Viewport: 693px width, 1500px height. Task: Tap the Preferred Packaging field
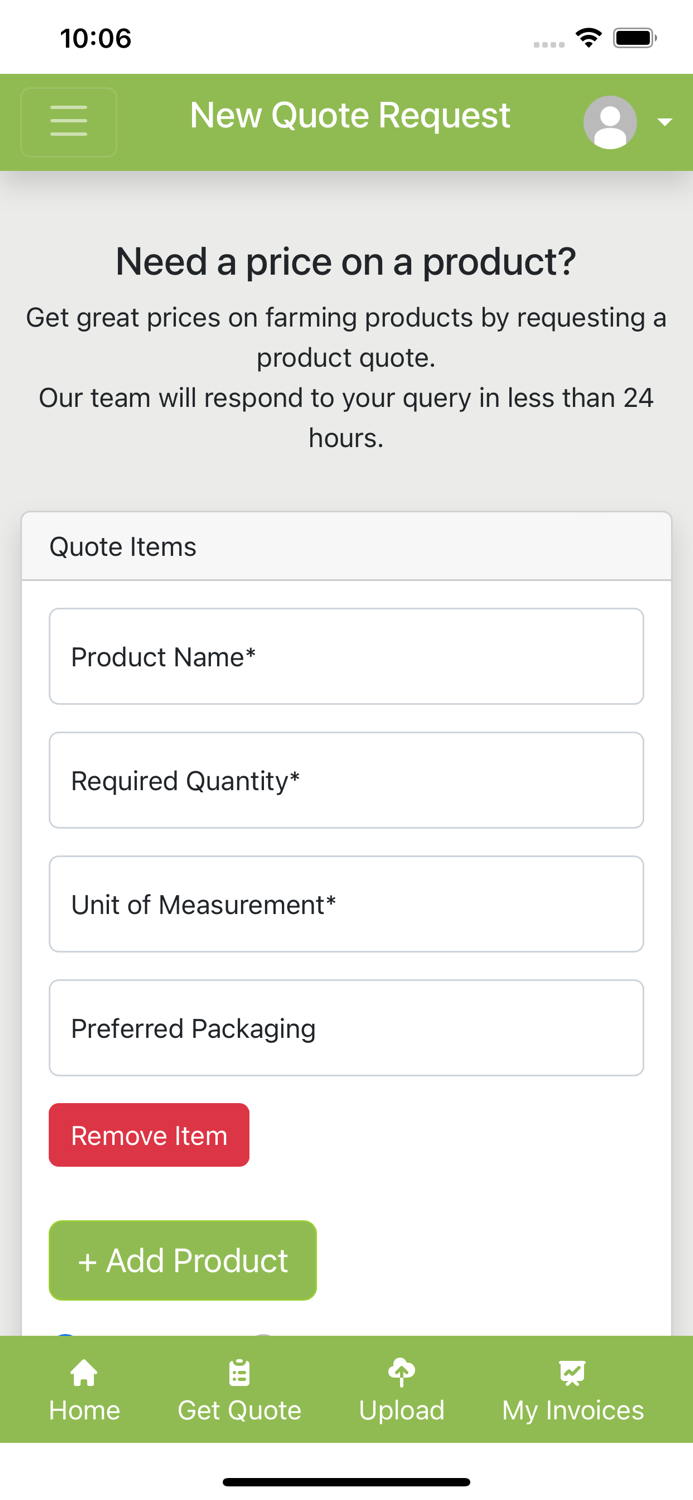point(346,1029)
